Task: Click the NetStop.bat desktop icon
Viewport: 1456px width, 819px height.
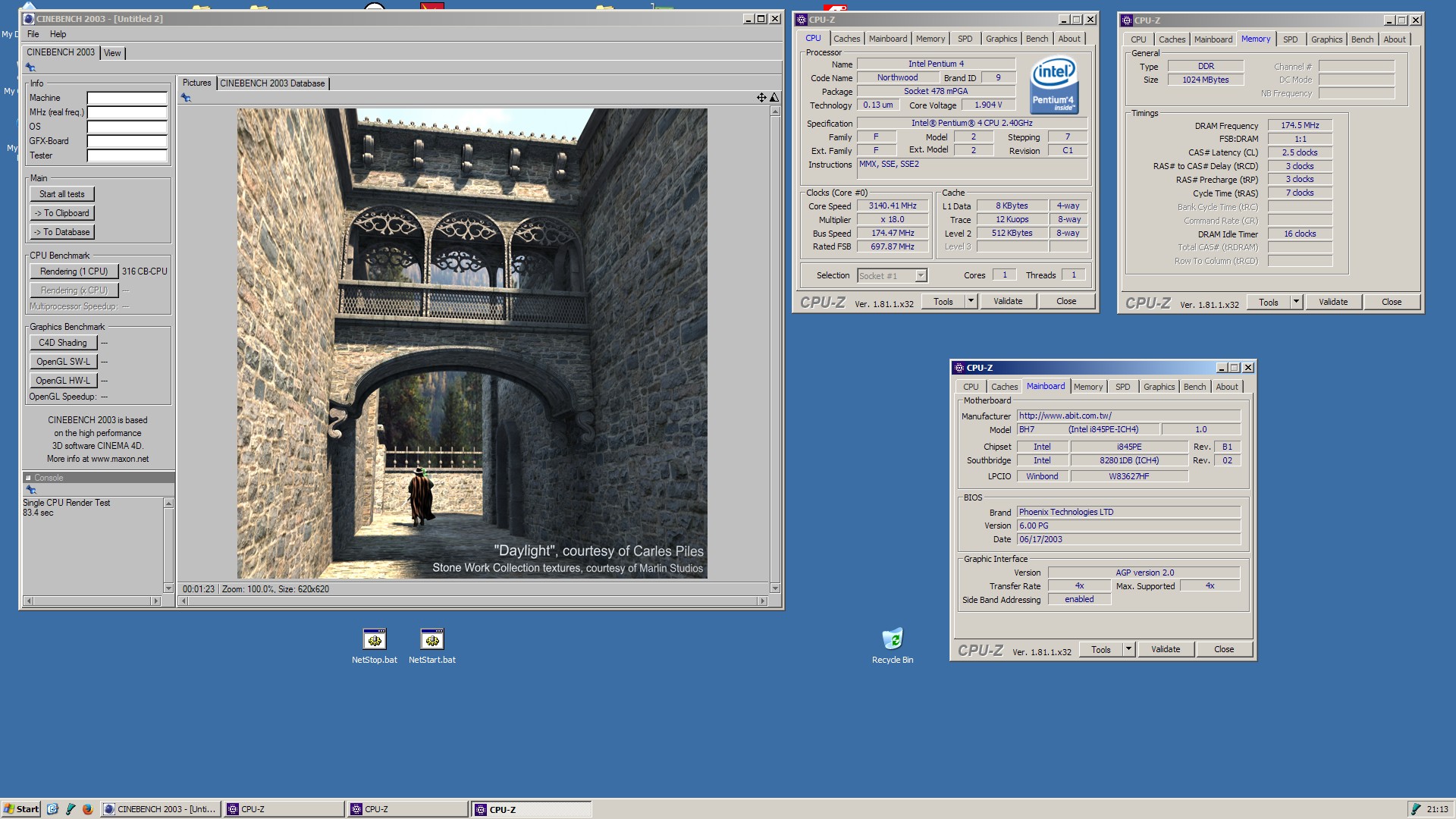Action: pyautogui.click(x=375, y=646)
